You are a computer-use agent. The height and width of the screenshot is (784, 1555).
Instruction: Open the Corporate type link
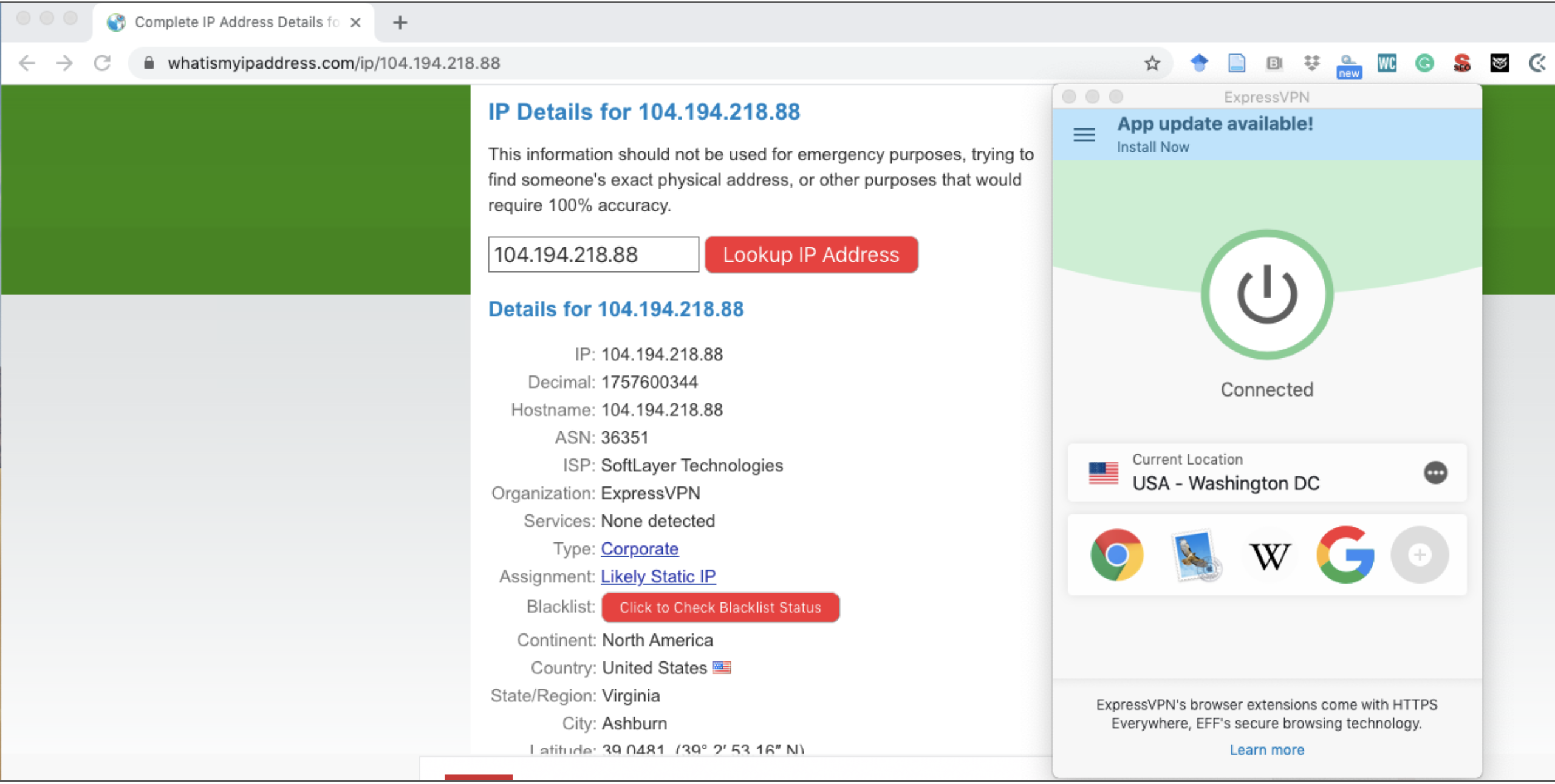click(640, 548)
